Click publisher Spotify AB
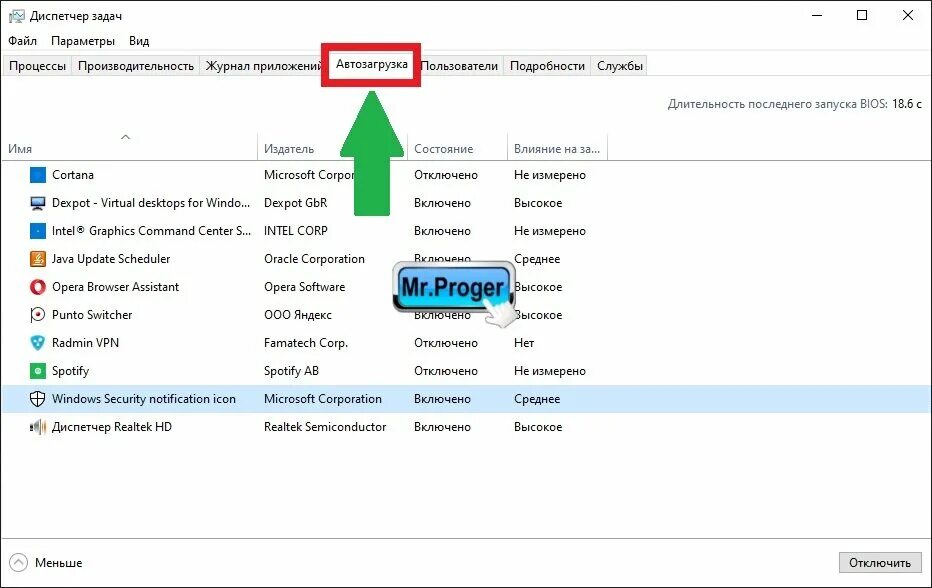 click(x=291, y=371)
